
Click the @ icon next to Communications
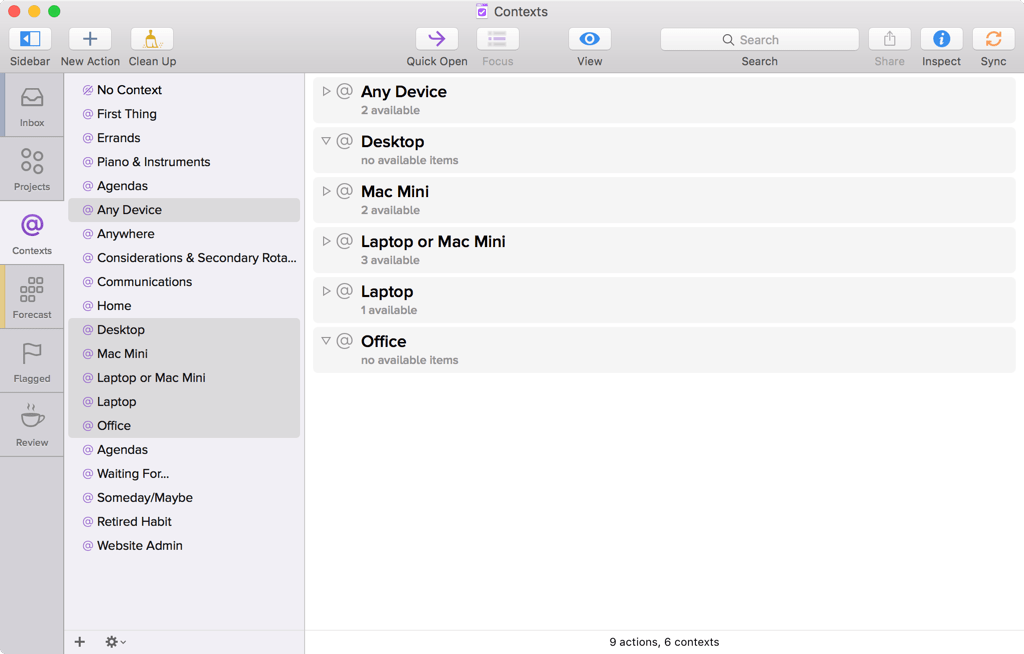[x=88, y=282]
